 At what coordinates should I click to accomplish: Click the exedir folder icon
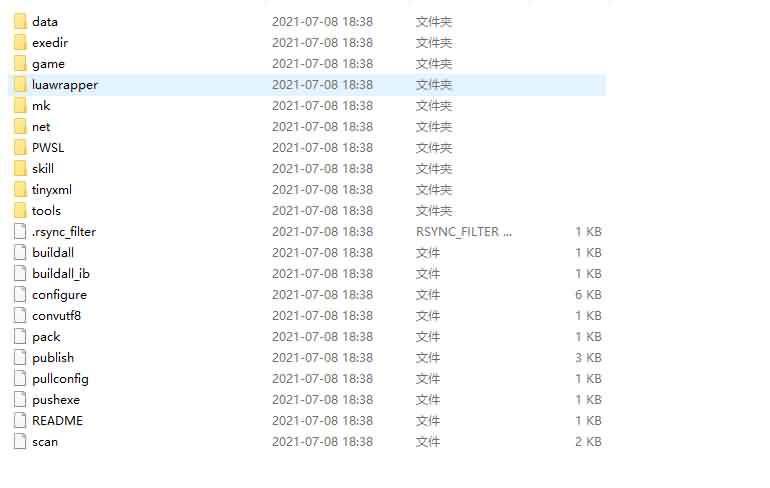click(20, 43)
